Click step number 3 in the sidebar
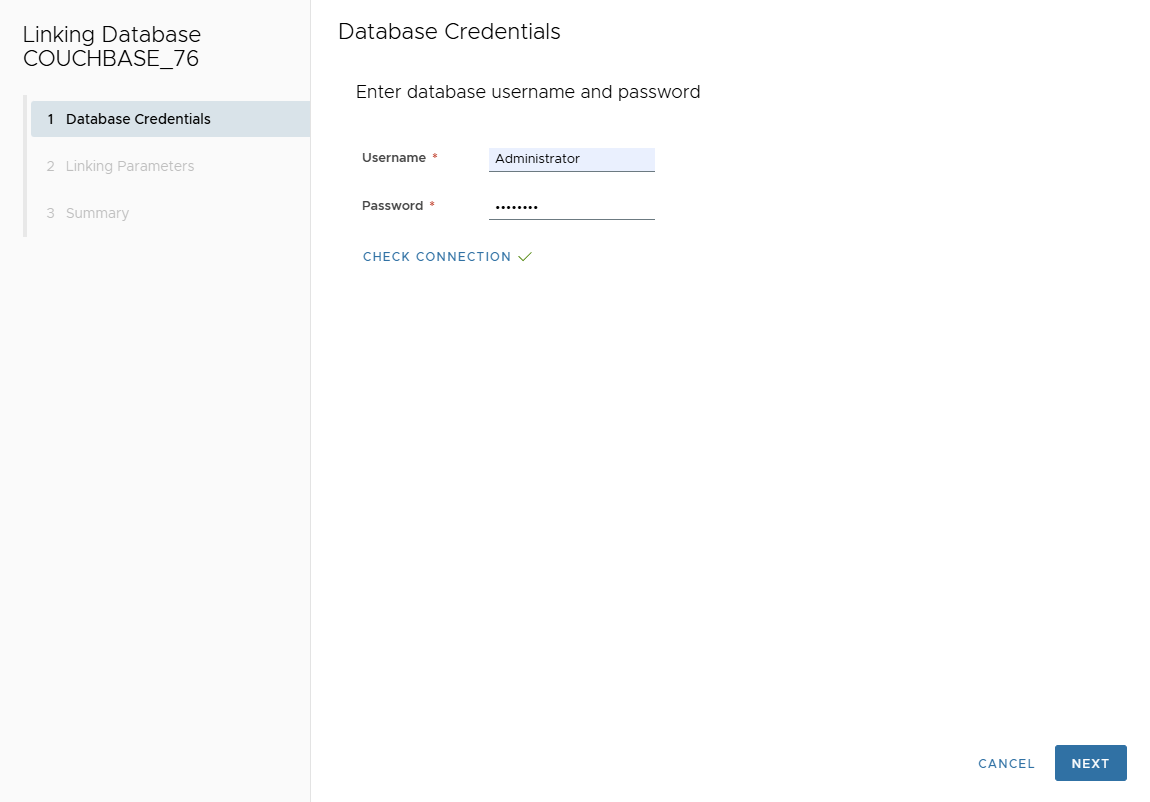Viewport: 1150px width, 802px height. (50, 213)
